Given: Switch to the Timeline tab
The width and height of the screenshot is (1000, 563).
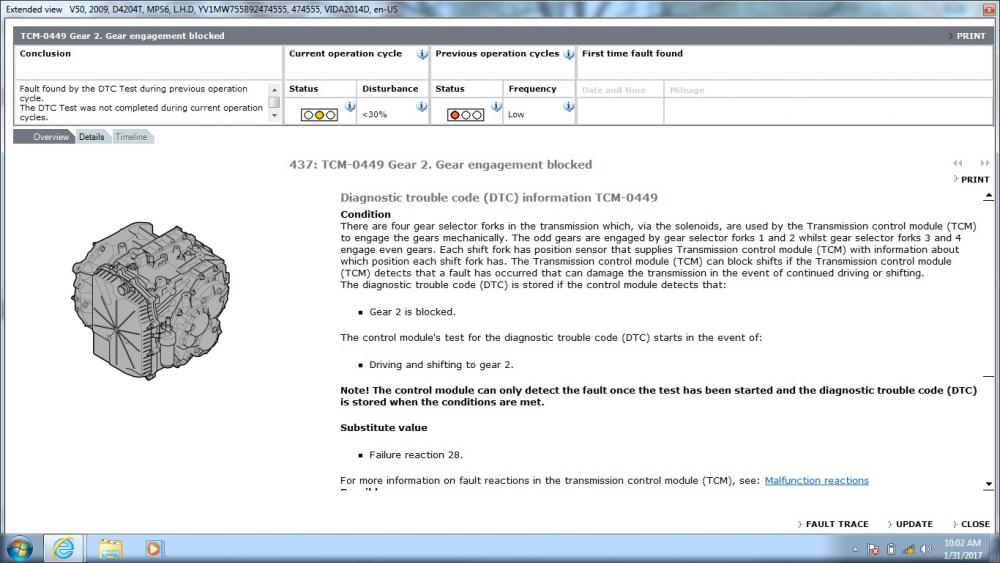Looking at the screenshot, I should pyautogui.click(x=131, y=137).
